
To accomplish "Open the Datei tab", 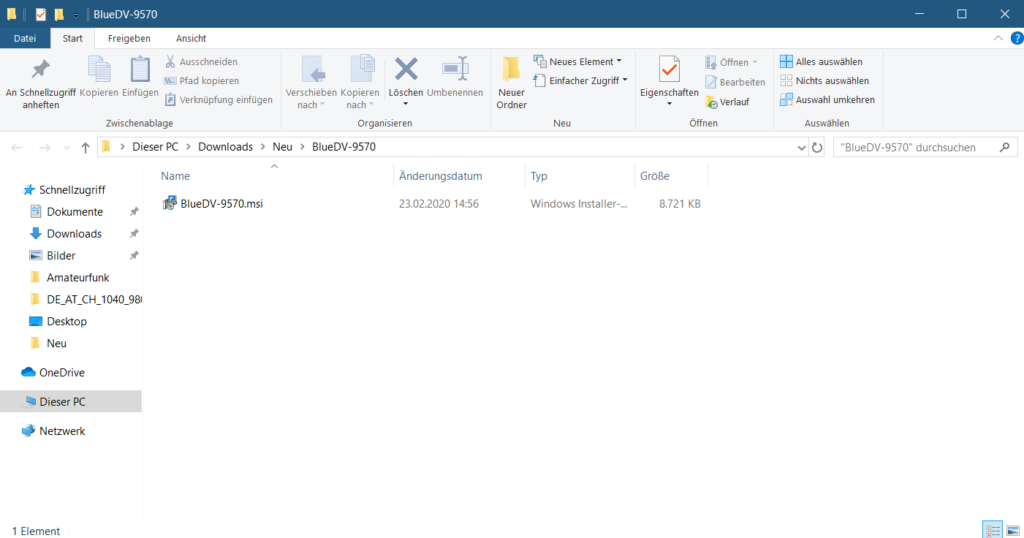I will click(x=25, y=39).
